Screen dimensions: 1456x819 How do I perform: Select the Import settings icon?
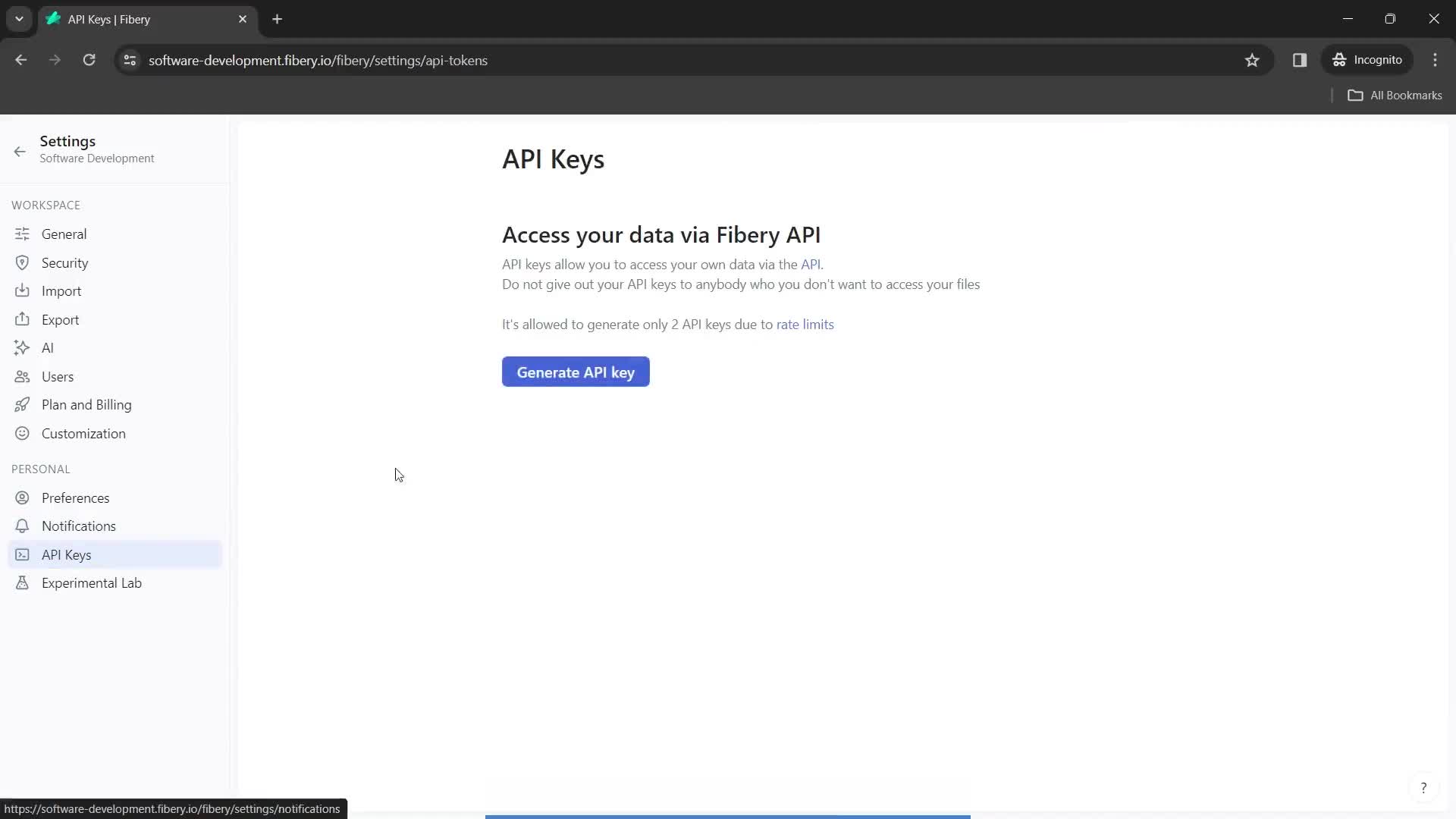(x=22, y=290)
